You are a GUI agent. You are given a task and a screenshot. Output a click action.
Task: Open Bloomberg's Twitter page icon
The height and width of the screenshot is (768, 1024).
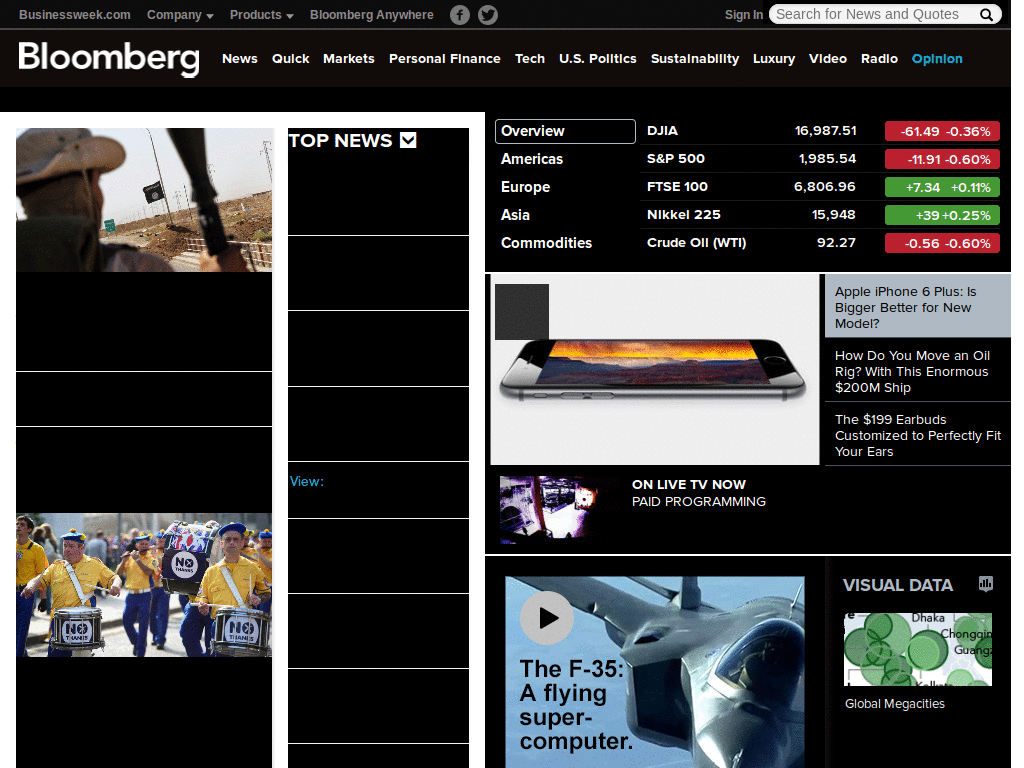488,14
